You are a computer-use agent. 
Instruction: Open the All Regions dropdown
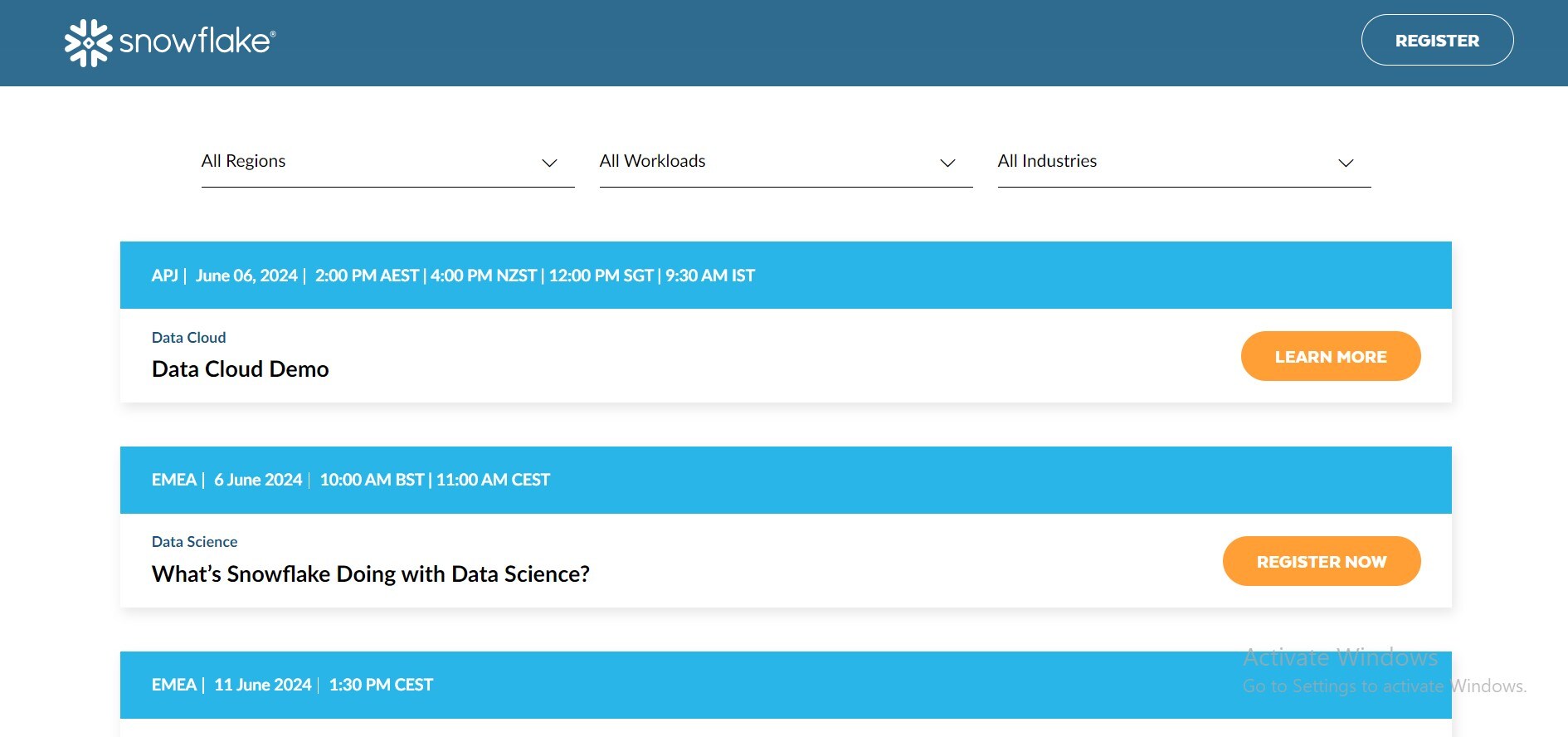tap(387, 162)
